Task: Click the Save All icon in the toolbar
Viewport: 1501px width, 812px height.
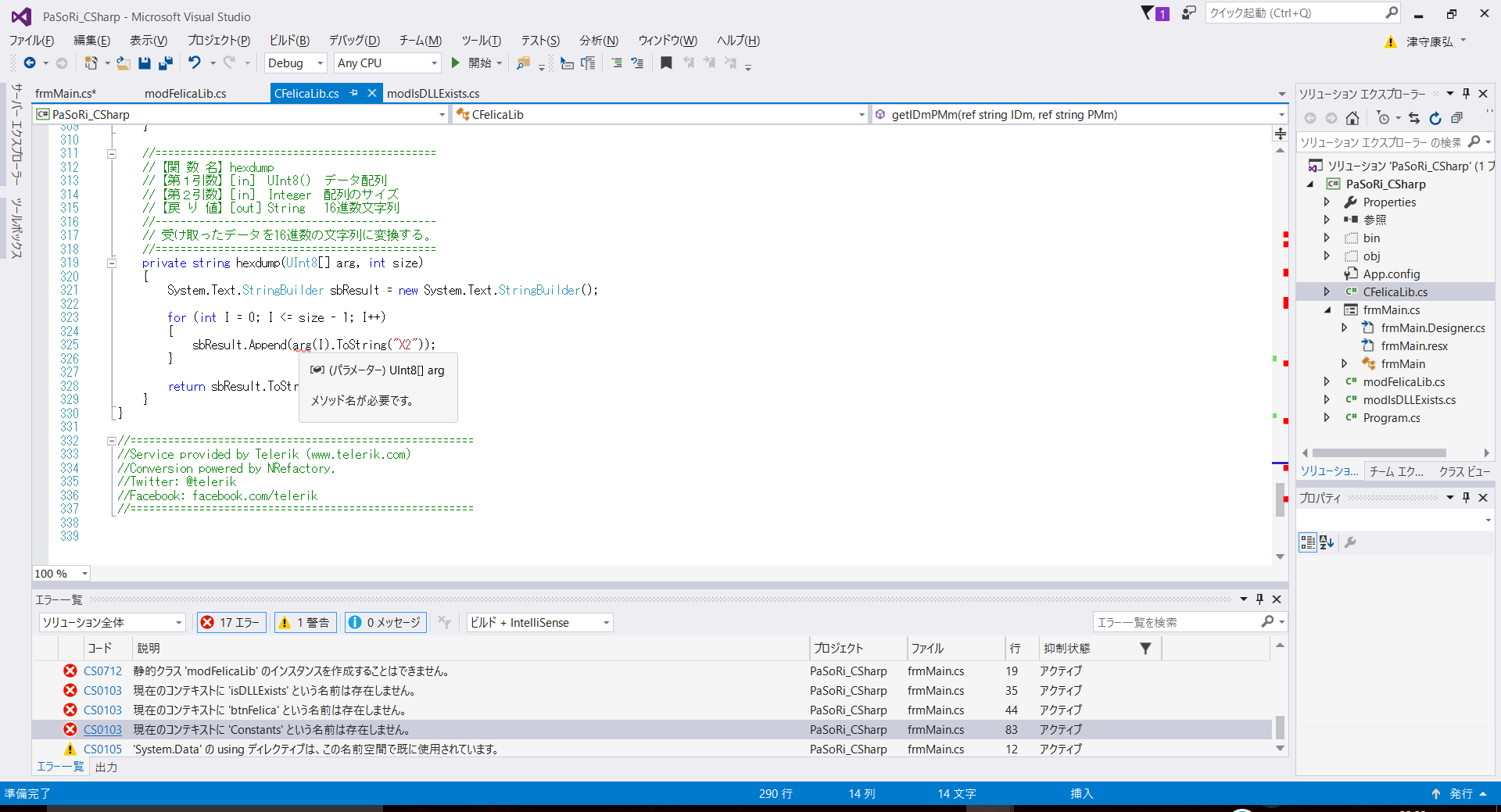Action: click(165, 63)
